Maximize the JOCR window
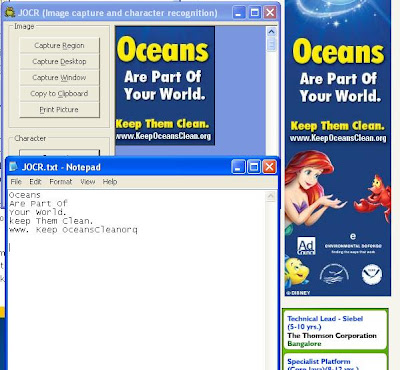Viewport: 400px width, 370px height. pyautogui.click(x=255, y=13)
